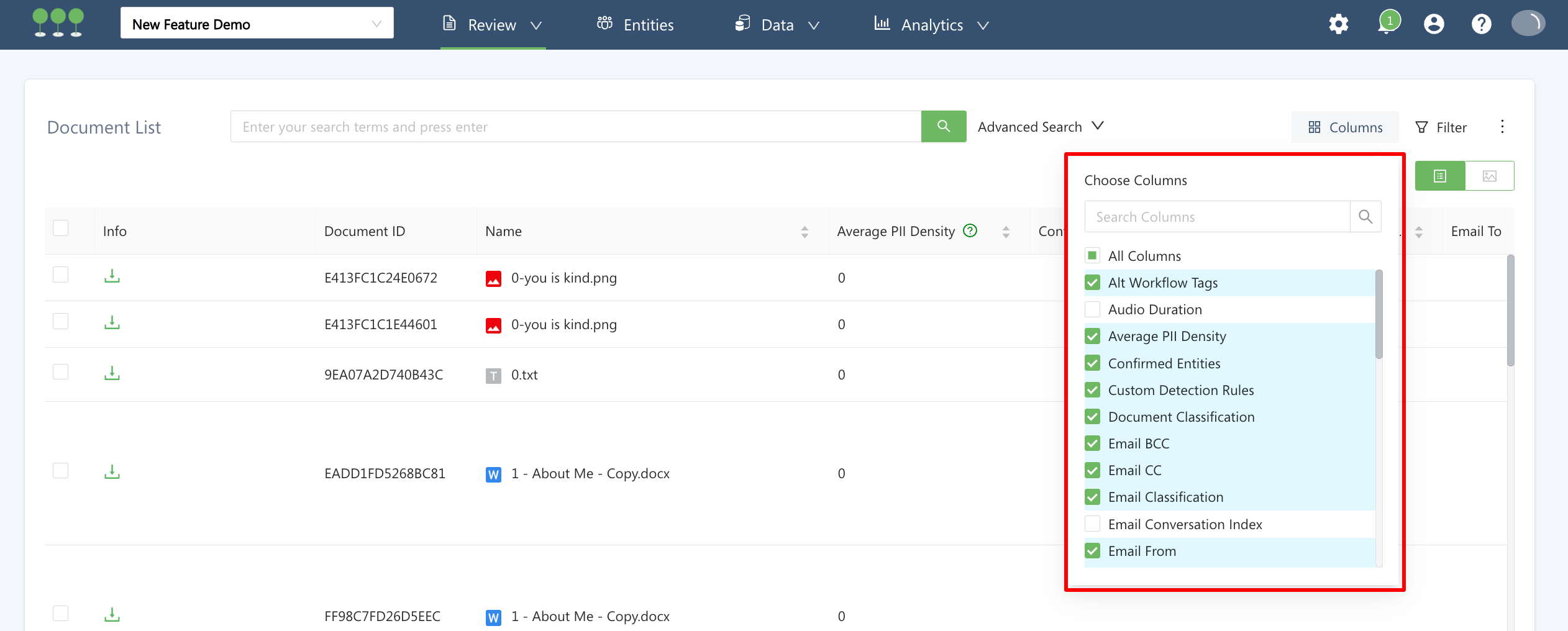
Task: Switch to image thumbnail view
Action: (x=1489, y=176)
